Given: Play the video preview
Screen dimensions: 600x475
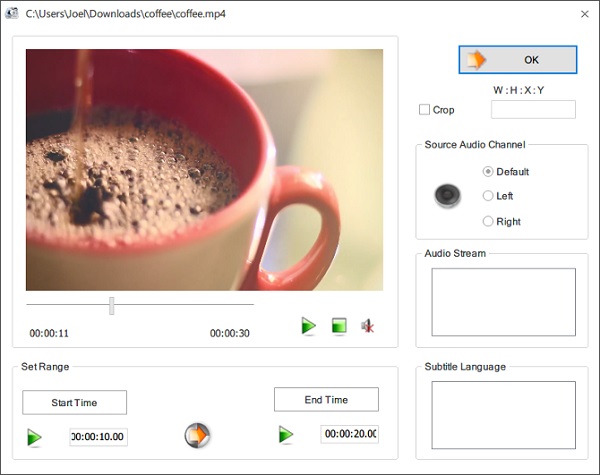Looking at the screenshot, I should click(308, 326).
